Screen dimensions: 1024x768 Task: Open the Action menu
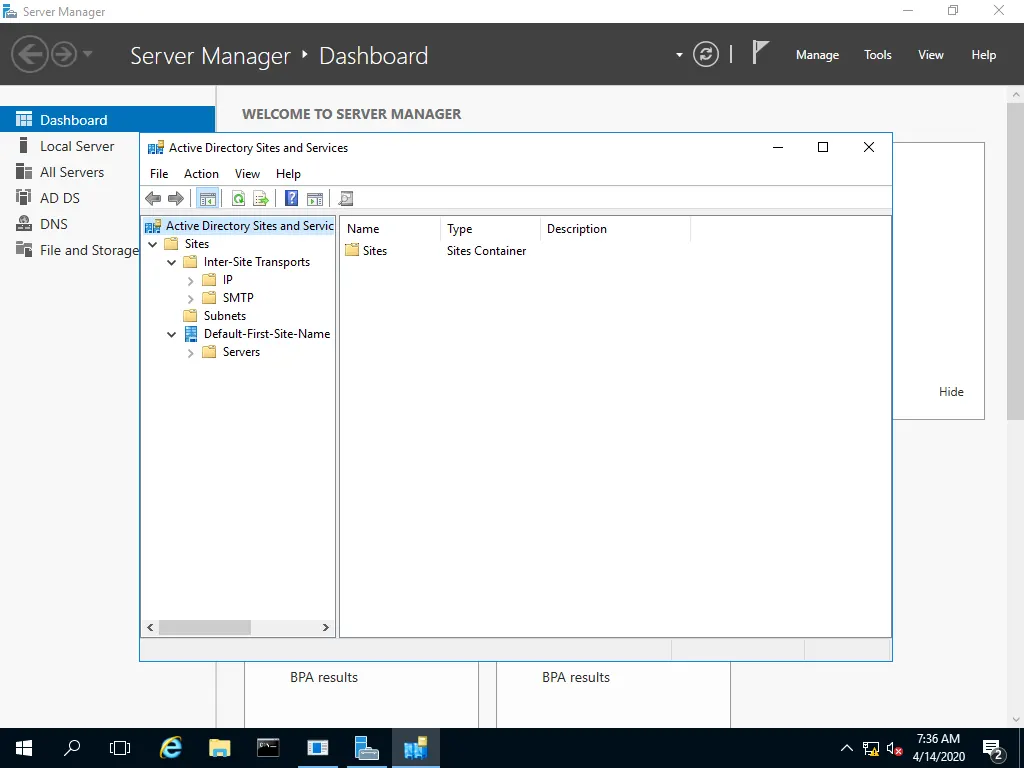click(x=201, y=174)
